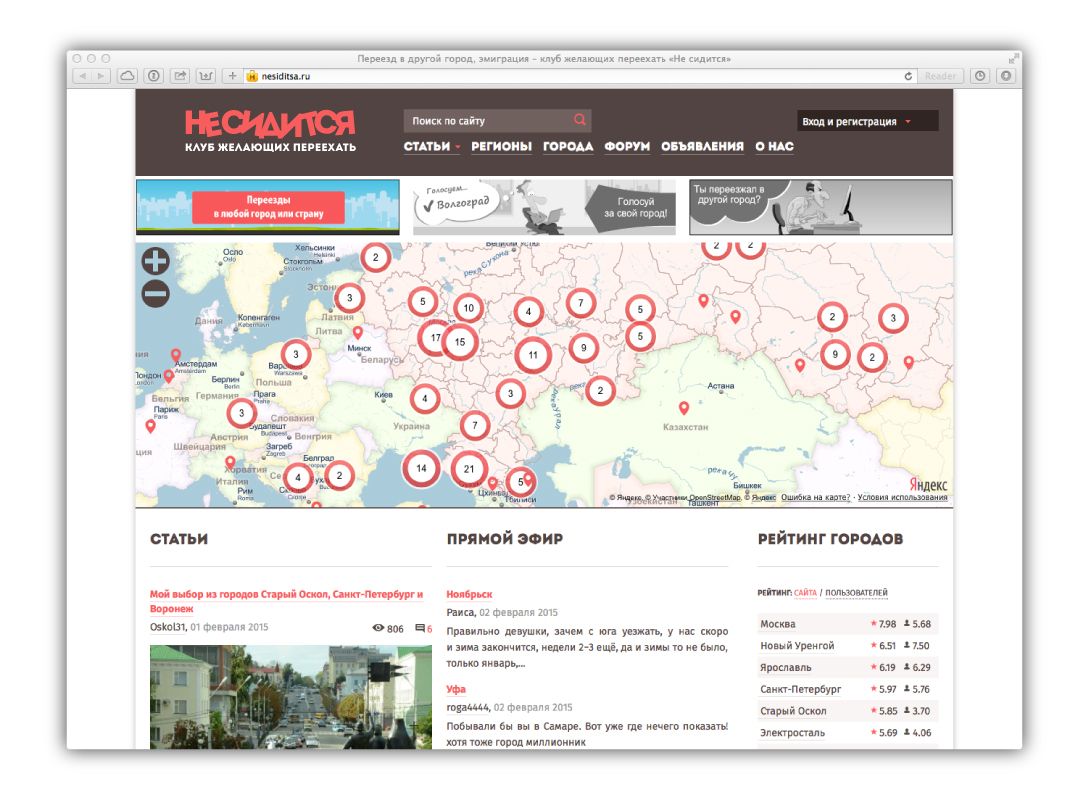Open Москва in city rating
Screen dimensions: 1089x800
point(778,624)
